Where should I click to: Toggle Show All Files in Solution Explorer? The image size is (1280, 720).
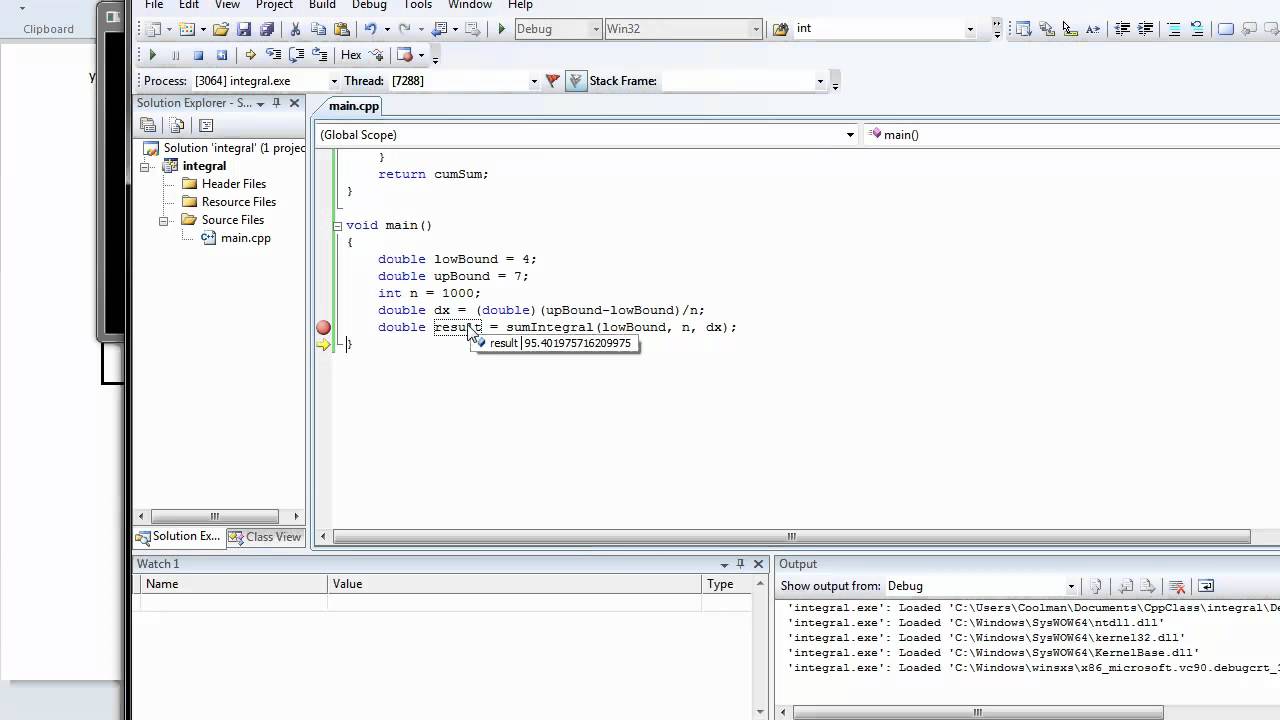[x=177, y=125]
